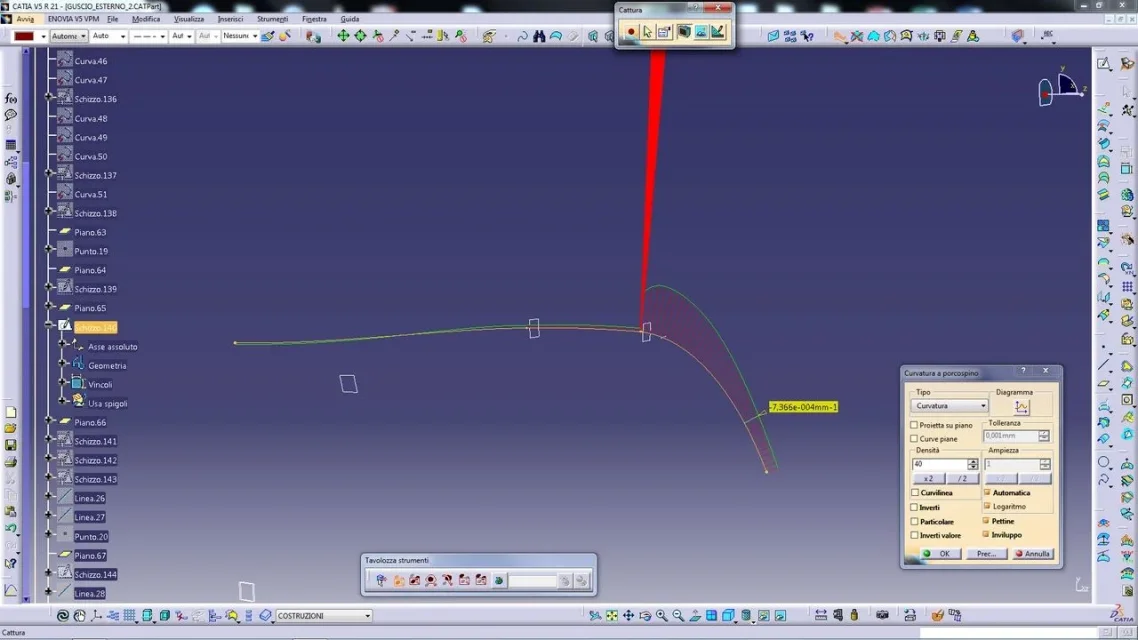Click the New document icon on left toolbar

[11, 412]
